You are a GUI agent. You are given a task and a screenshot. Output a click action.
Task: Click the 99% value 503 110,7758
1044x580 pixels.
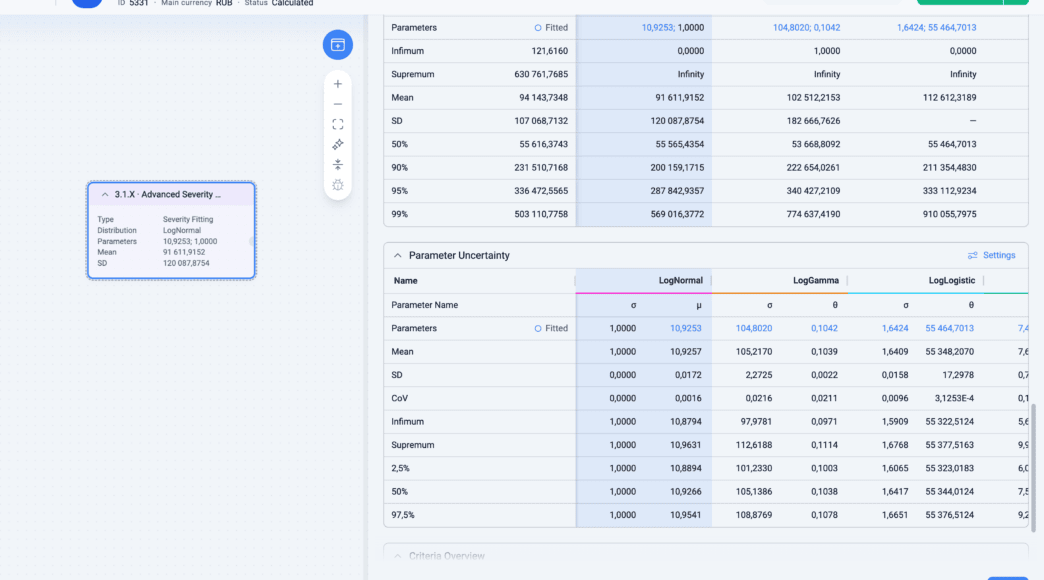pyautogui.click(x=541, y=214)
